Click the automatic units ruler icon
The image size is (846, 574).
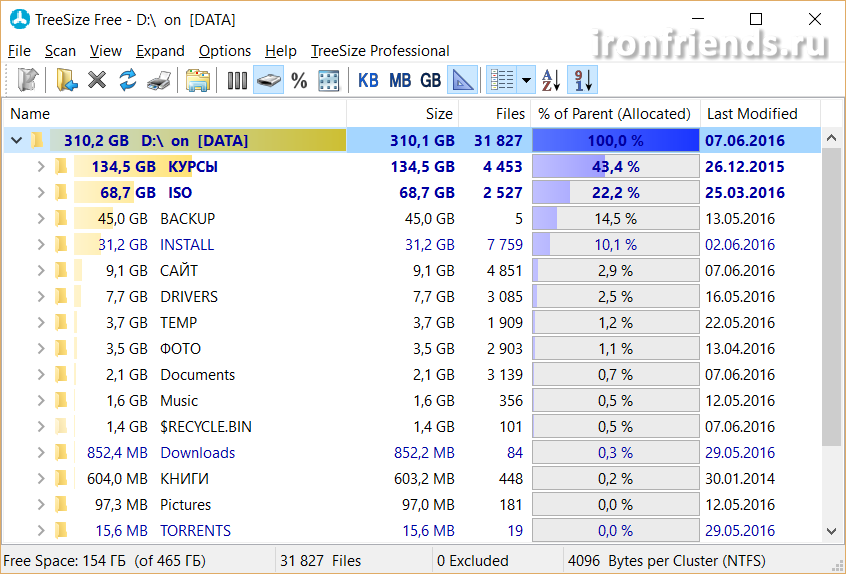tap(462, 81)
